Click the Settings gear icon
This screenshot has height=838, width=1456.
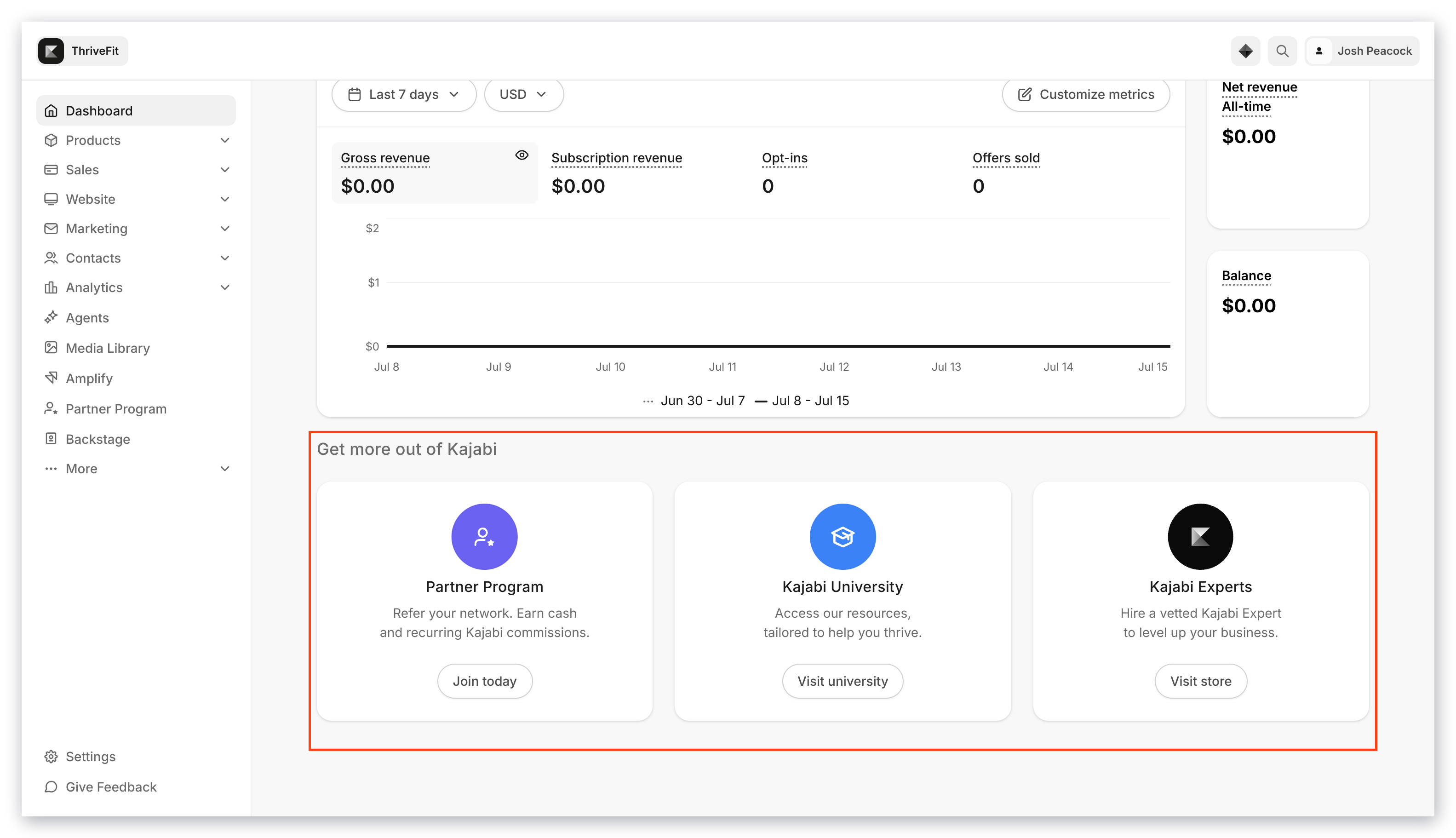point(51,756)
